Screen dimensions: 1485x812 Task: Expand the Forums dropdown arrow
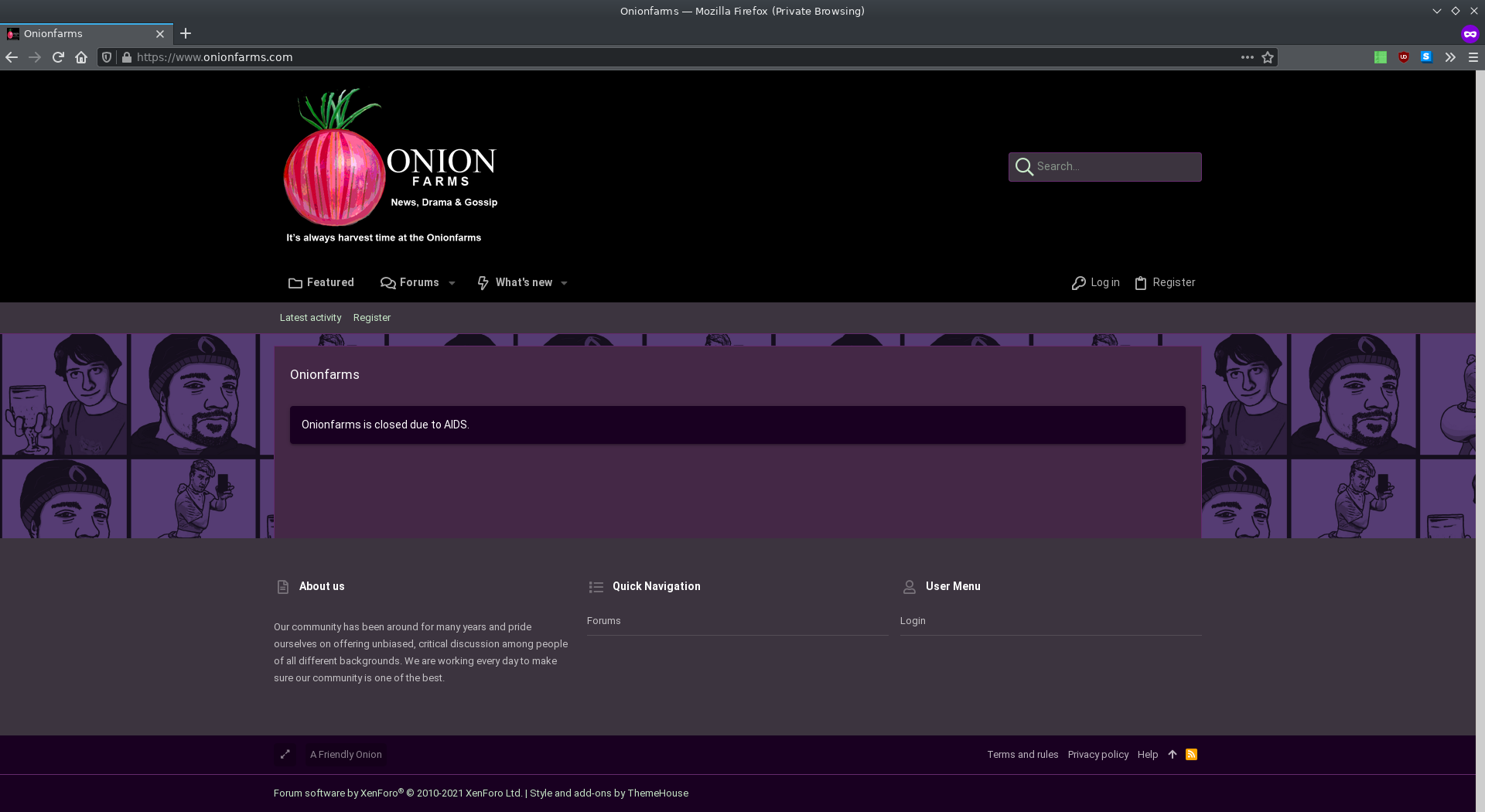(x=452, y=284)
